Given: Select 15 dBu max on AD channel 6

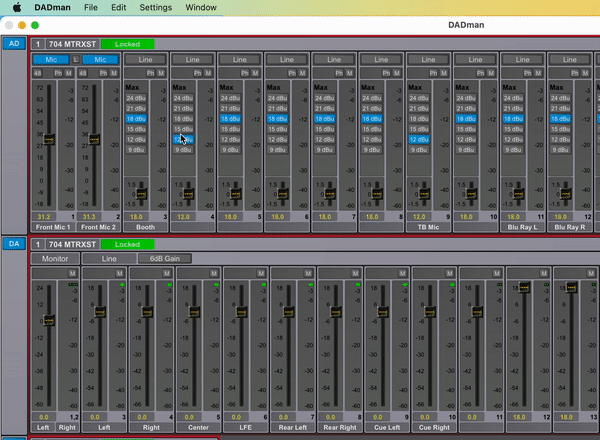Looking at the screenshot, I should pyautogui.click(x=277, y=129).
